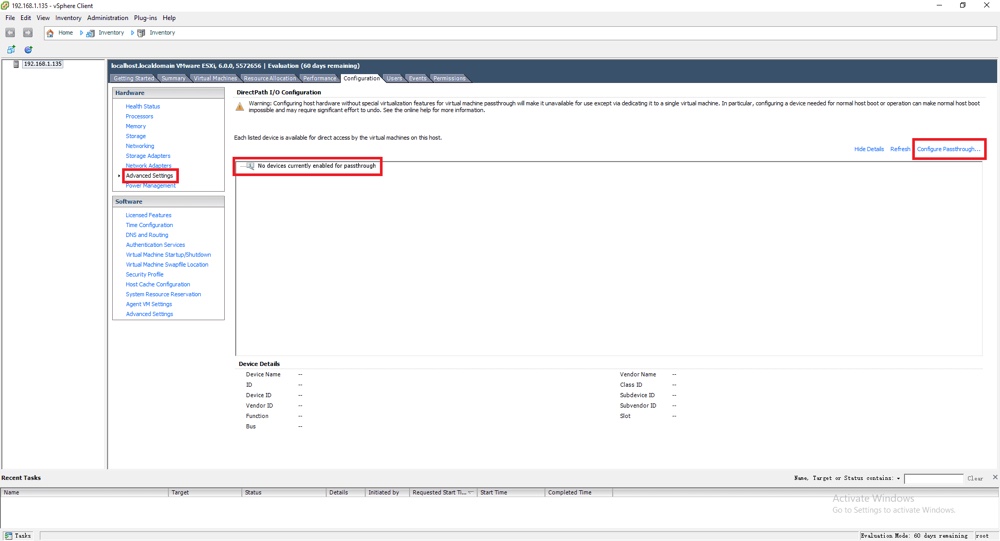
Task: Click the vSphere Client title bar icon
Action: [x=5, y=5]
